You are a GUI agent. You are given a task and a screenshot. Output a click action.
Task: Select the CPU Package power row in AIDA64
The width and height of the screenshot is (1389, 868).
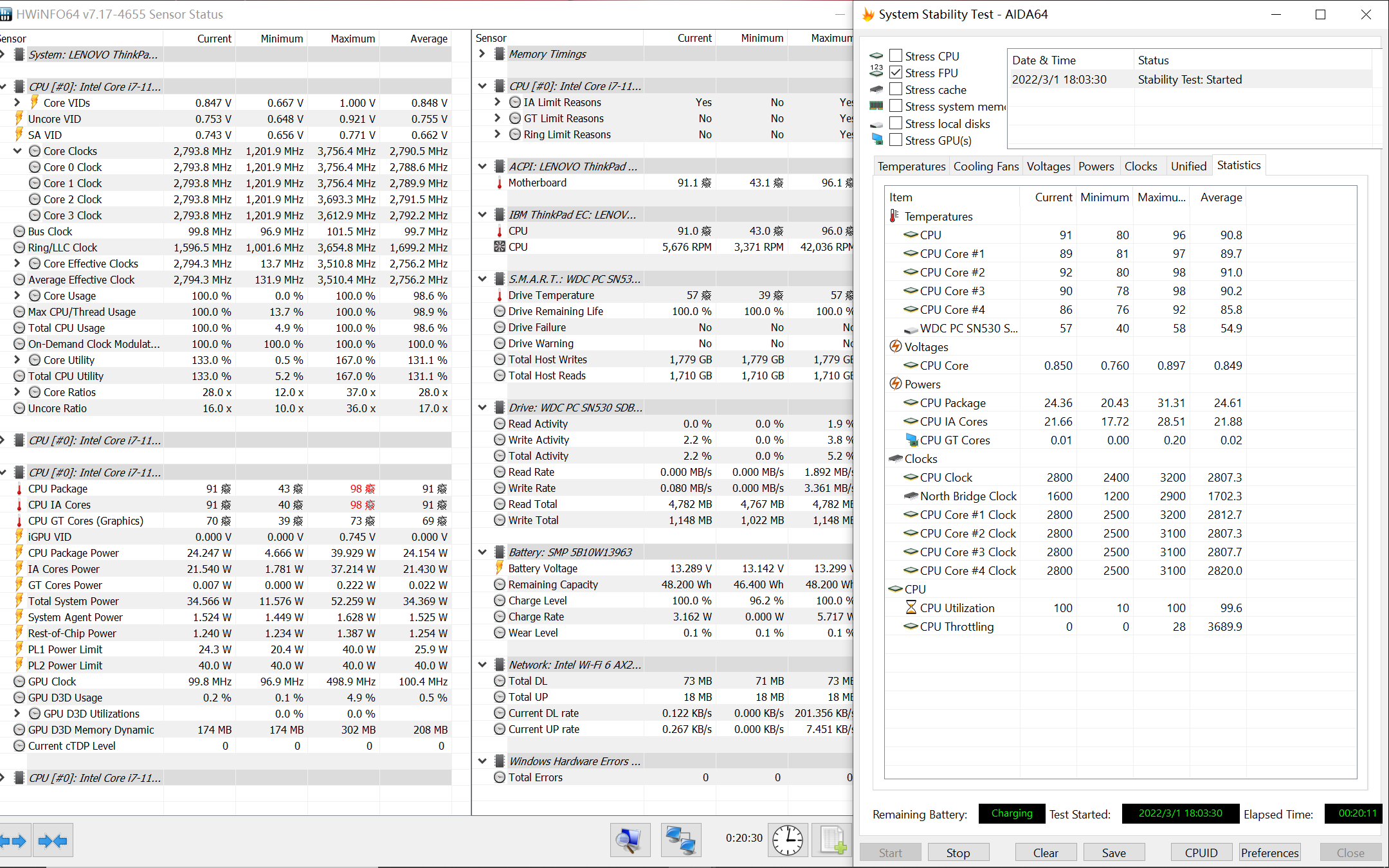point(1065,402)
